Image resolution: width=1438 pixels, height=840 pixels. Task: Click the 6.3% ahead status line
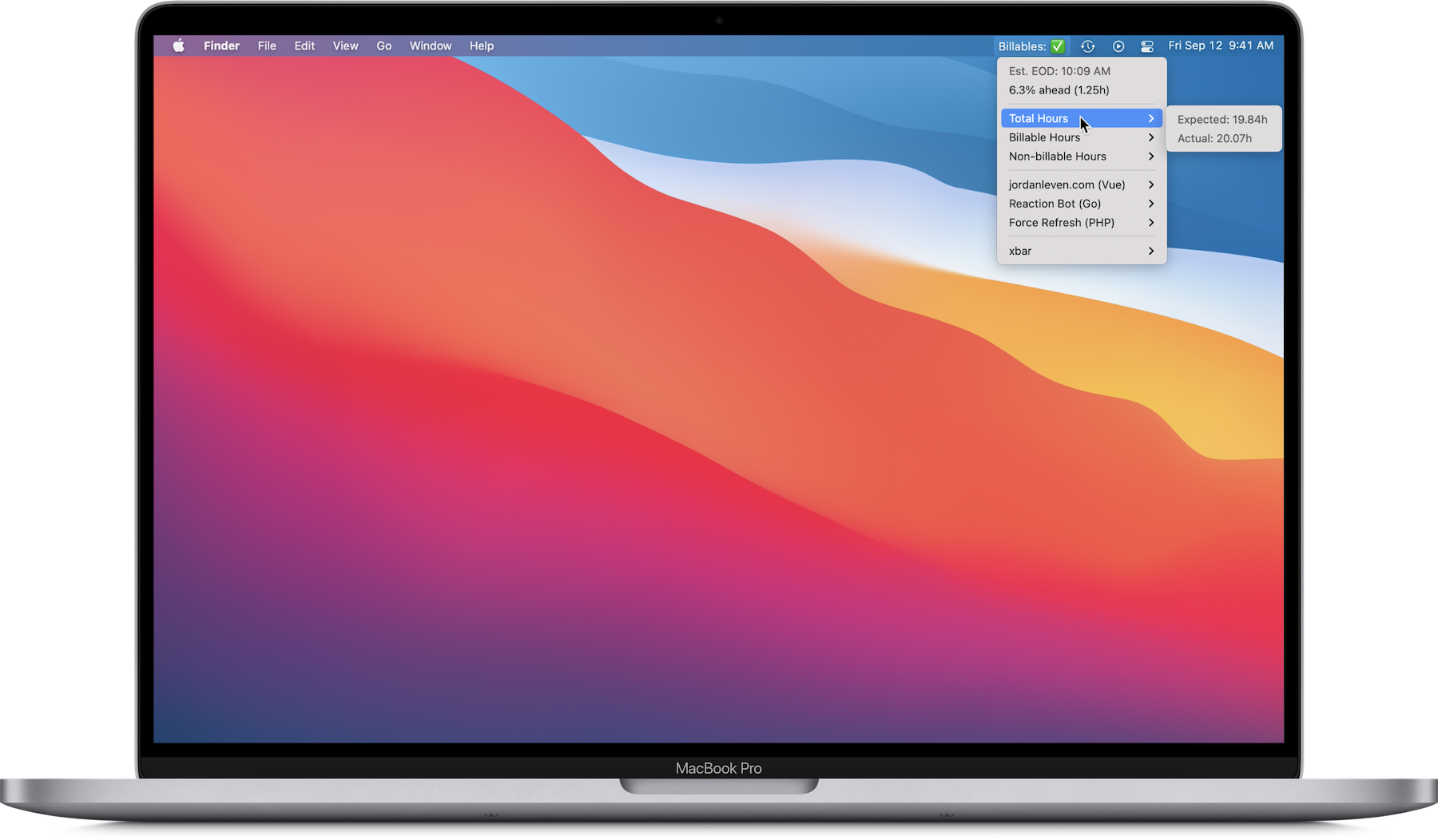[1059, 90]
